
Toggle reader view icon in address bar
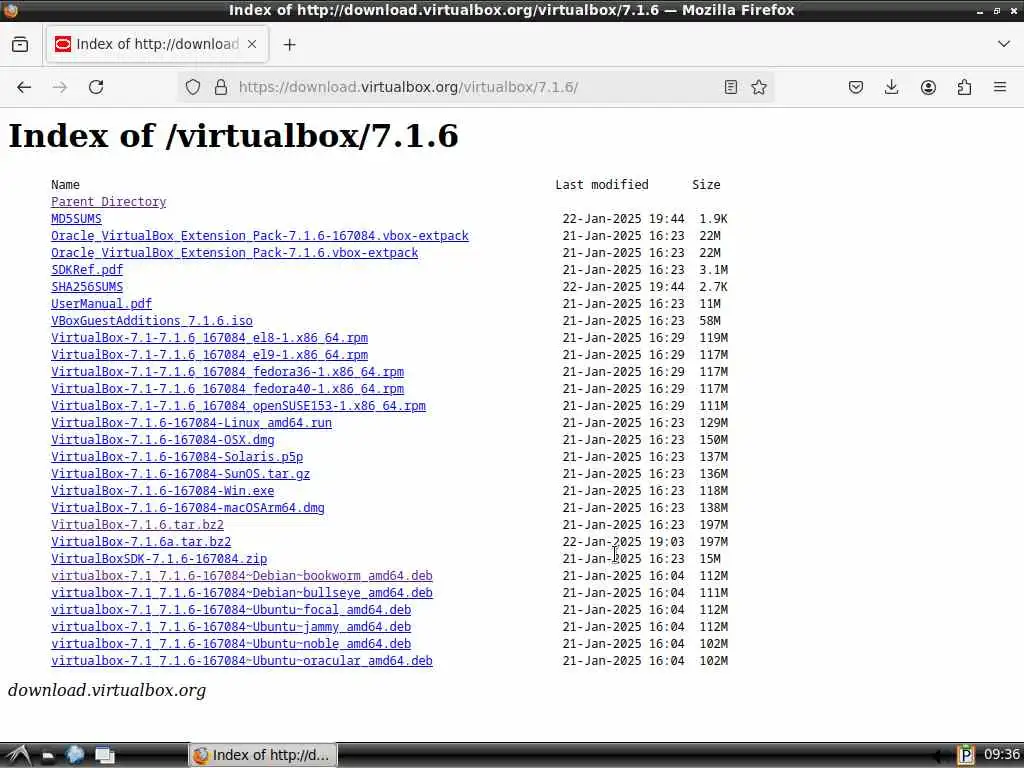(x=731, y=87)
